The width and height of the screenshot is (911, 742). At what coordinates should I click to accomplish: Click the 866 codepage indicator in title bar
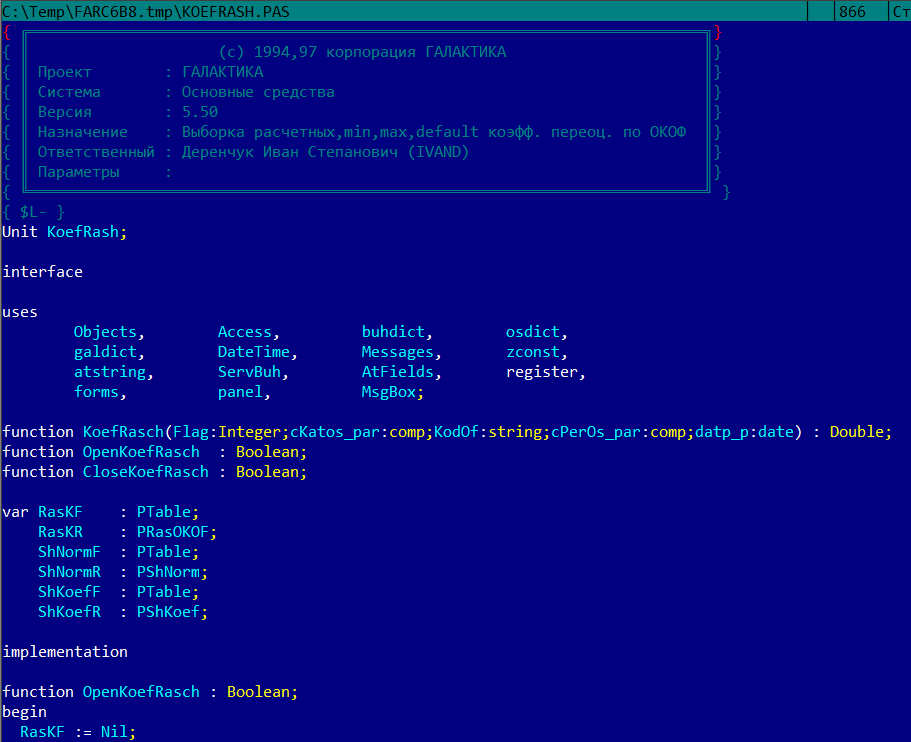pos(852,12)
